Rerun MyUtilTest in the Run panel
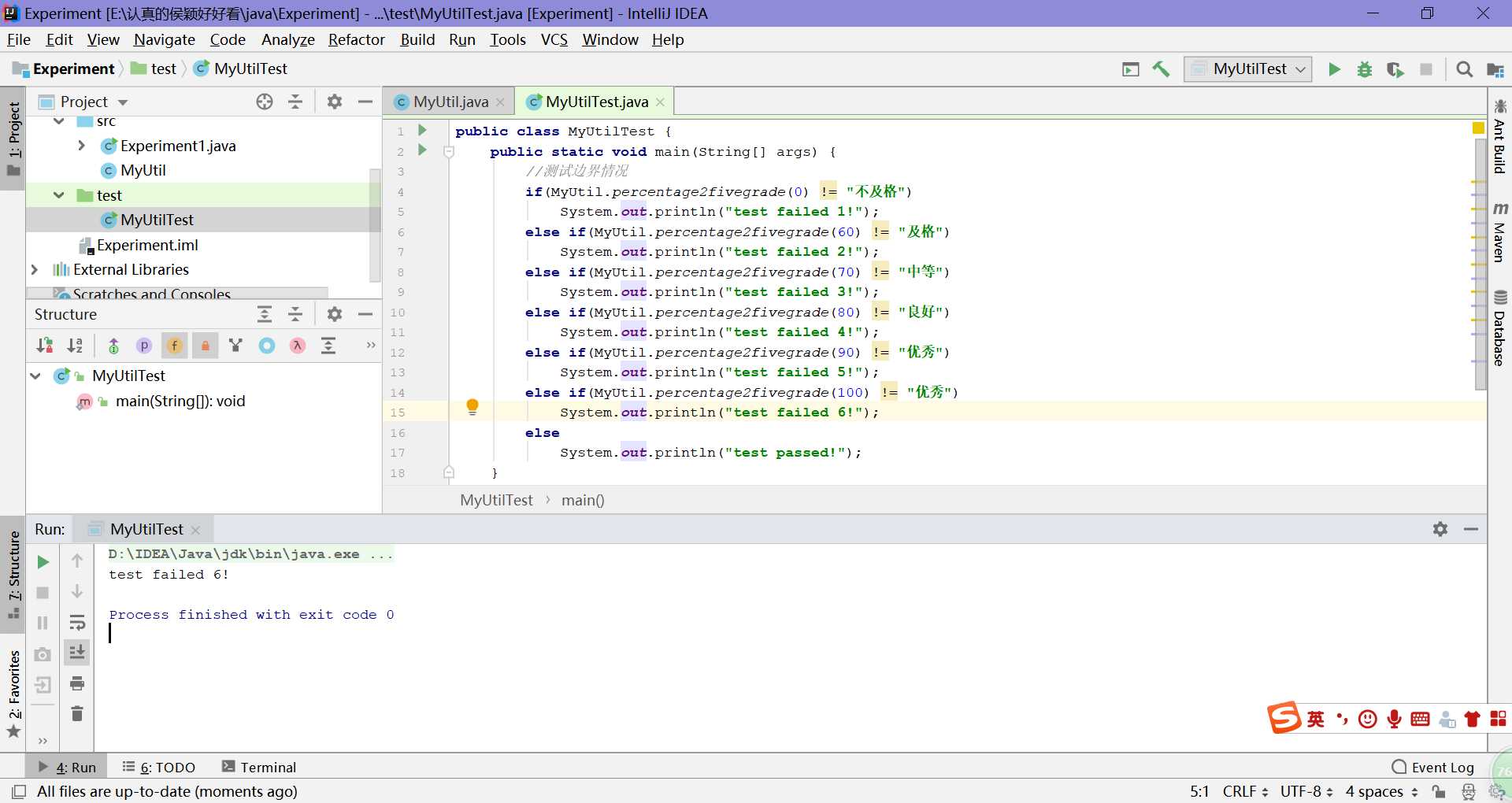Image resolution: width=1512 pixels, height=803 pixels. point(43,561)
